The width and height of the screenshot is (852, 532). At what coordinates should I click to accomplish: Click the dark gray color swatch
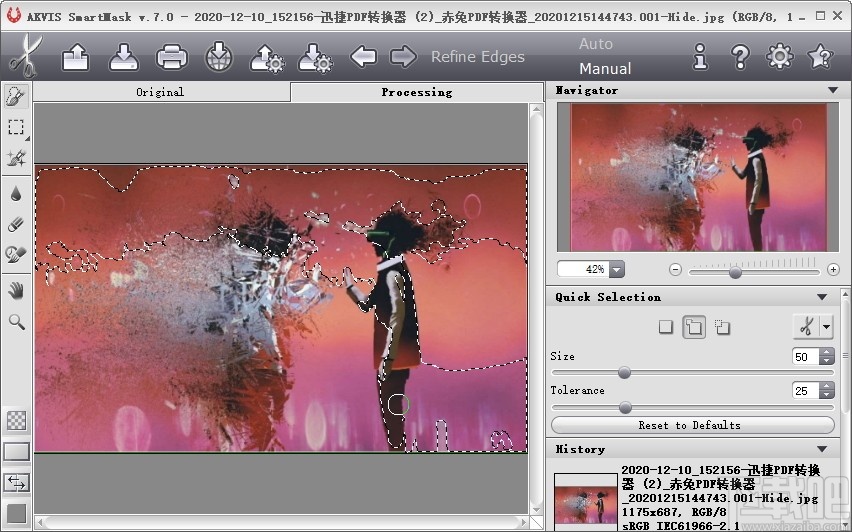click(16, 514)
